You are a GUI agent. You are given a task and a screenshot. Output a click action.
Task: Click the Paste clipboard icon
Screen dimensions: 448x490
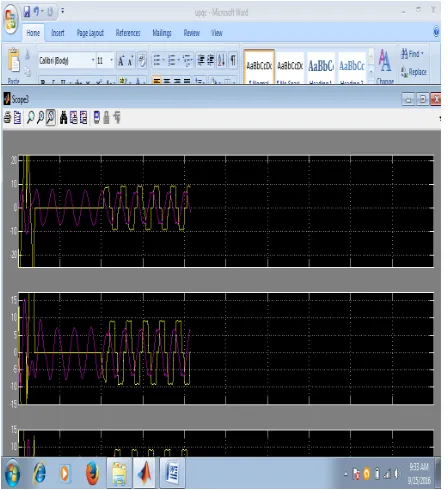pyautogui.click(x=14, y=61)
